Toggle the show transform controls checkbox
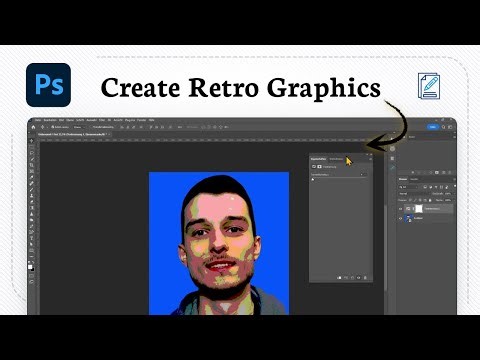The image size is (480, 360). (x=91, y=127)
